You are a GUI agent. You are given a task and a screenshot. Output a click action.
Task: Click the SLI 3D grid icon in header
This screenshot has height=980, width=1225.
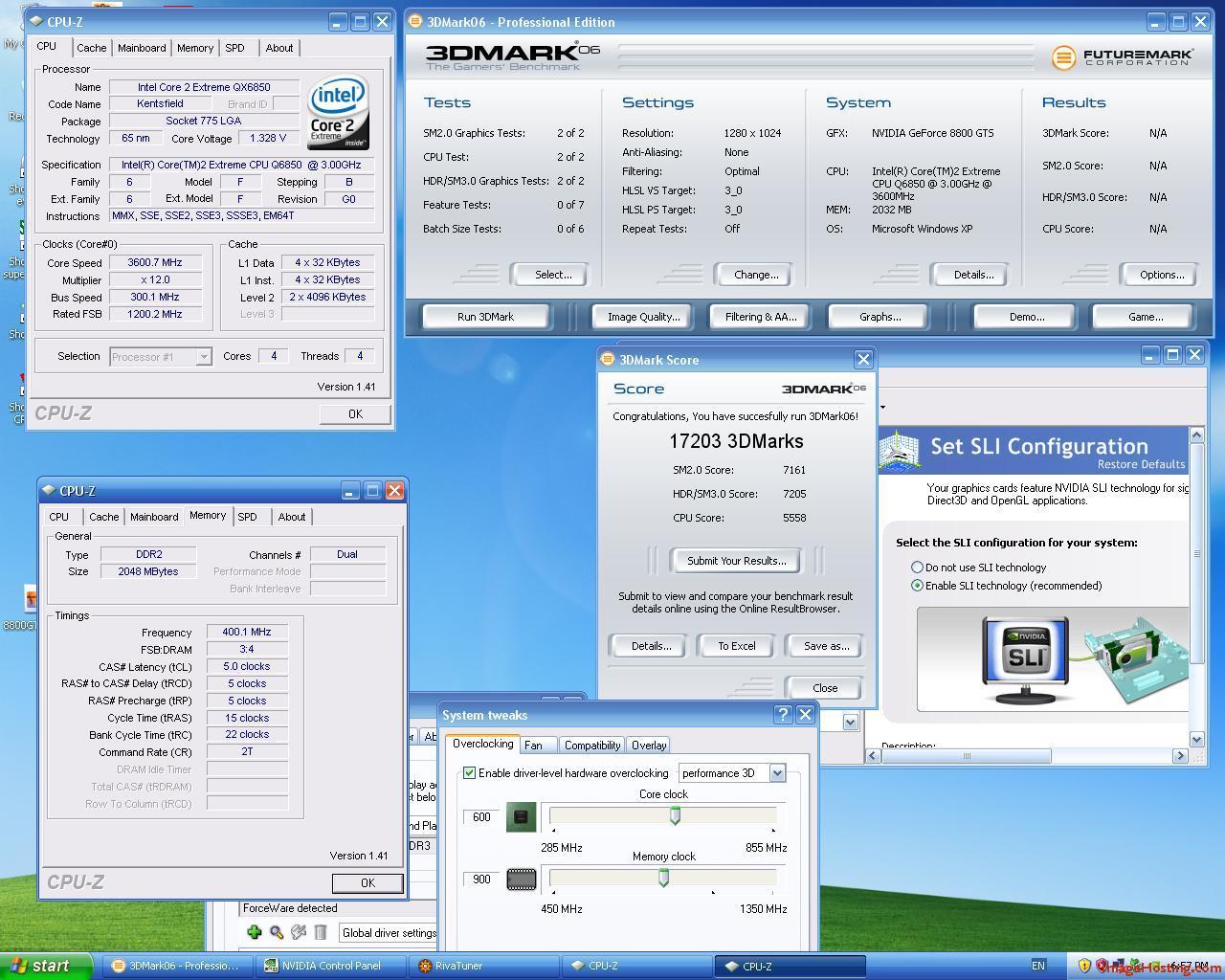pos(899,451)
